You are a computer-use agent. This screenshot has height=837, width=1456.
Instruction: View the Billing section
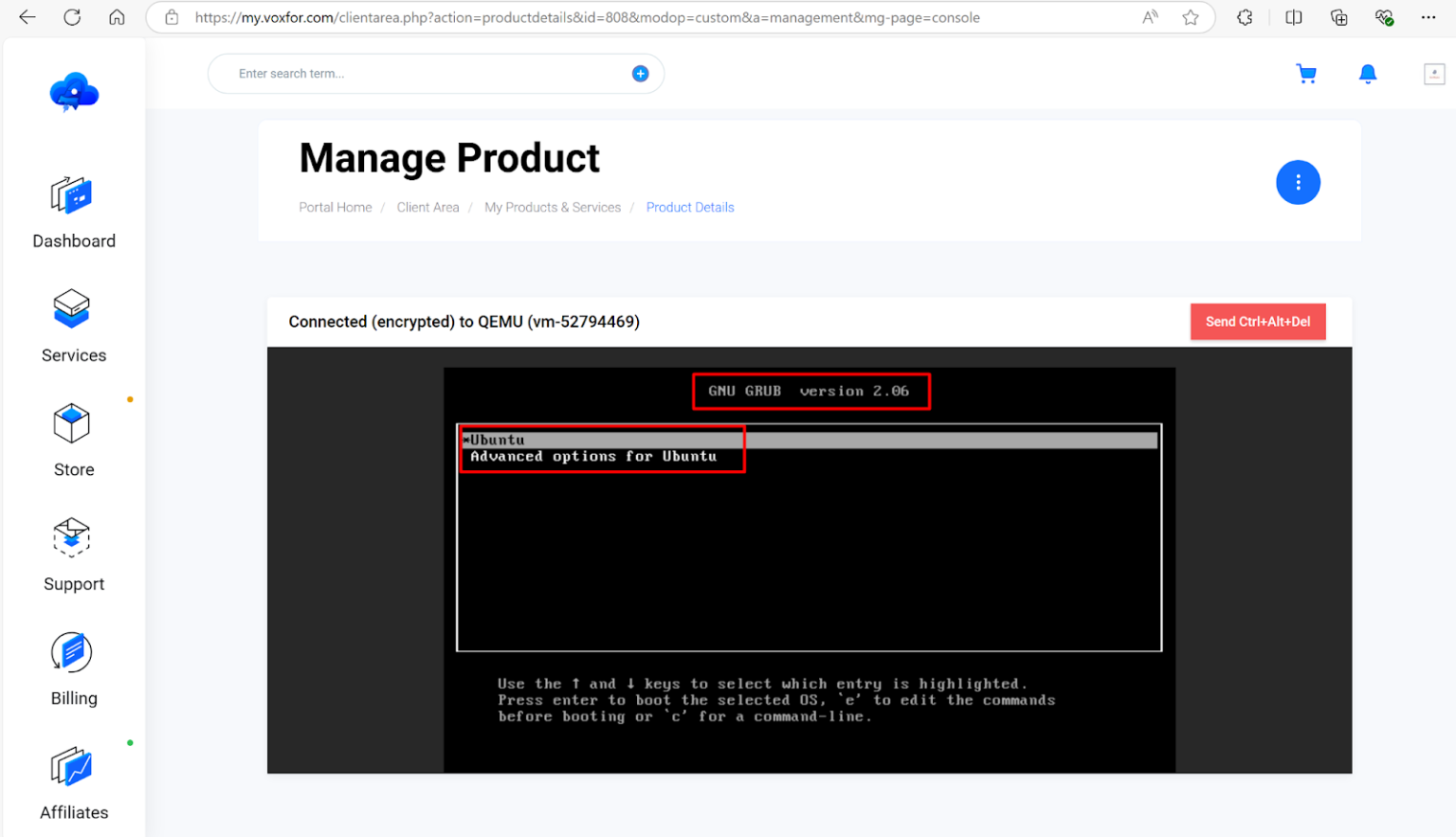pyautogui.click(x=73, y=669)
